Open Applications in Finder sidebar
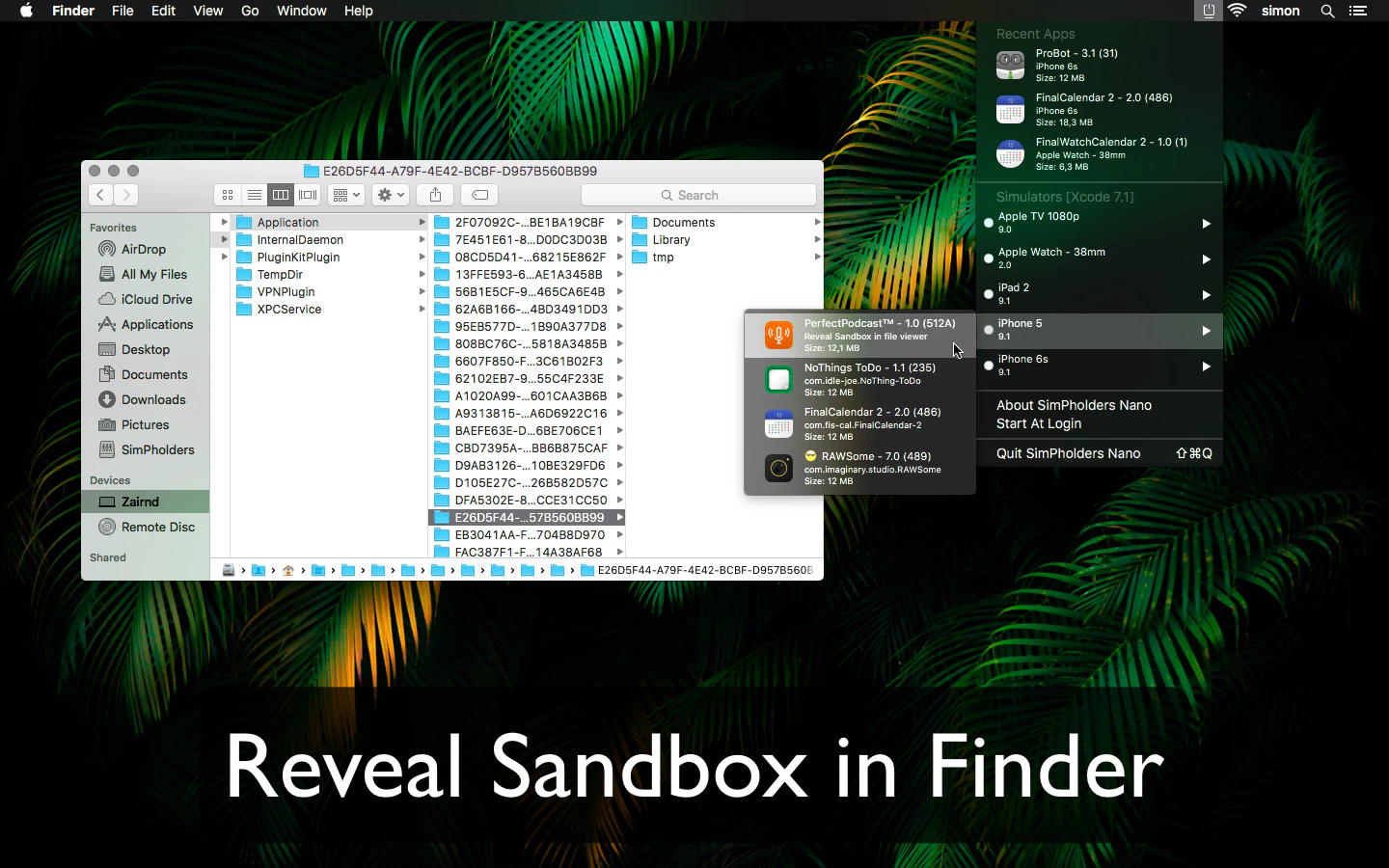 [146, 324]
